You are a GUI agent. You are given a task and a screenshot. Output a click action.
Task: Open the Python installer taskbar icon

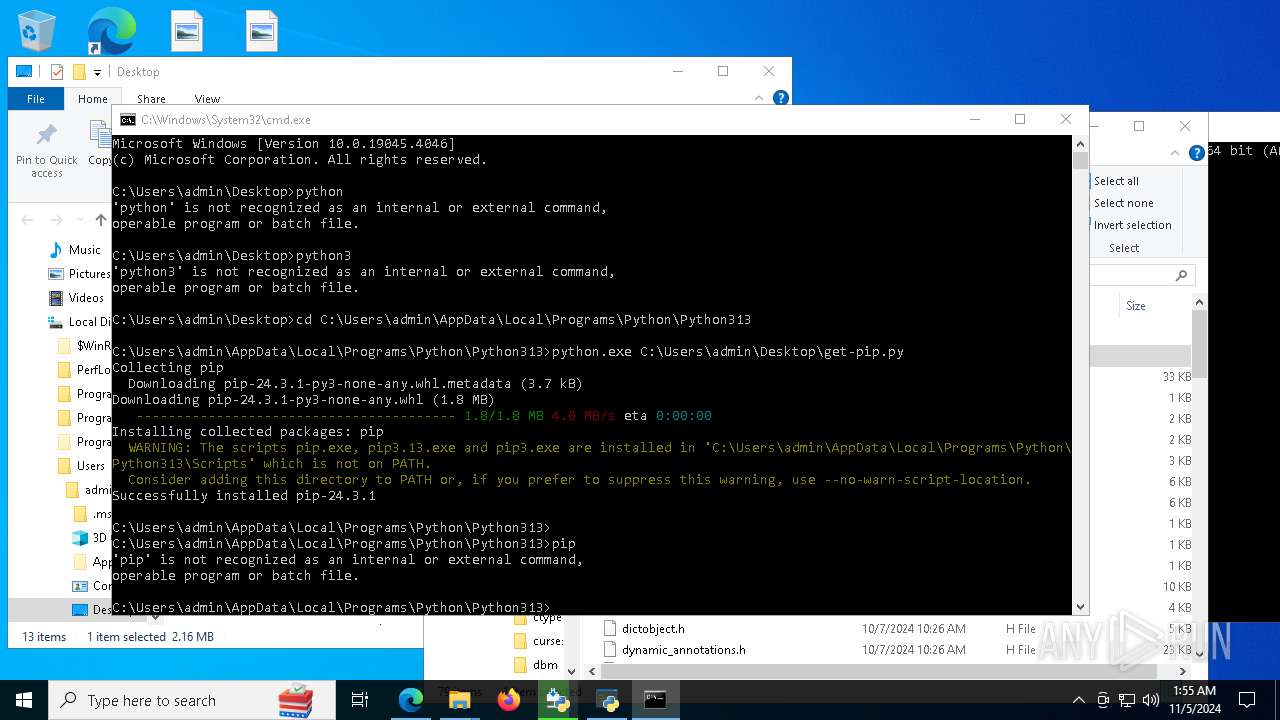(557, 700)
